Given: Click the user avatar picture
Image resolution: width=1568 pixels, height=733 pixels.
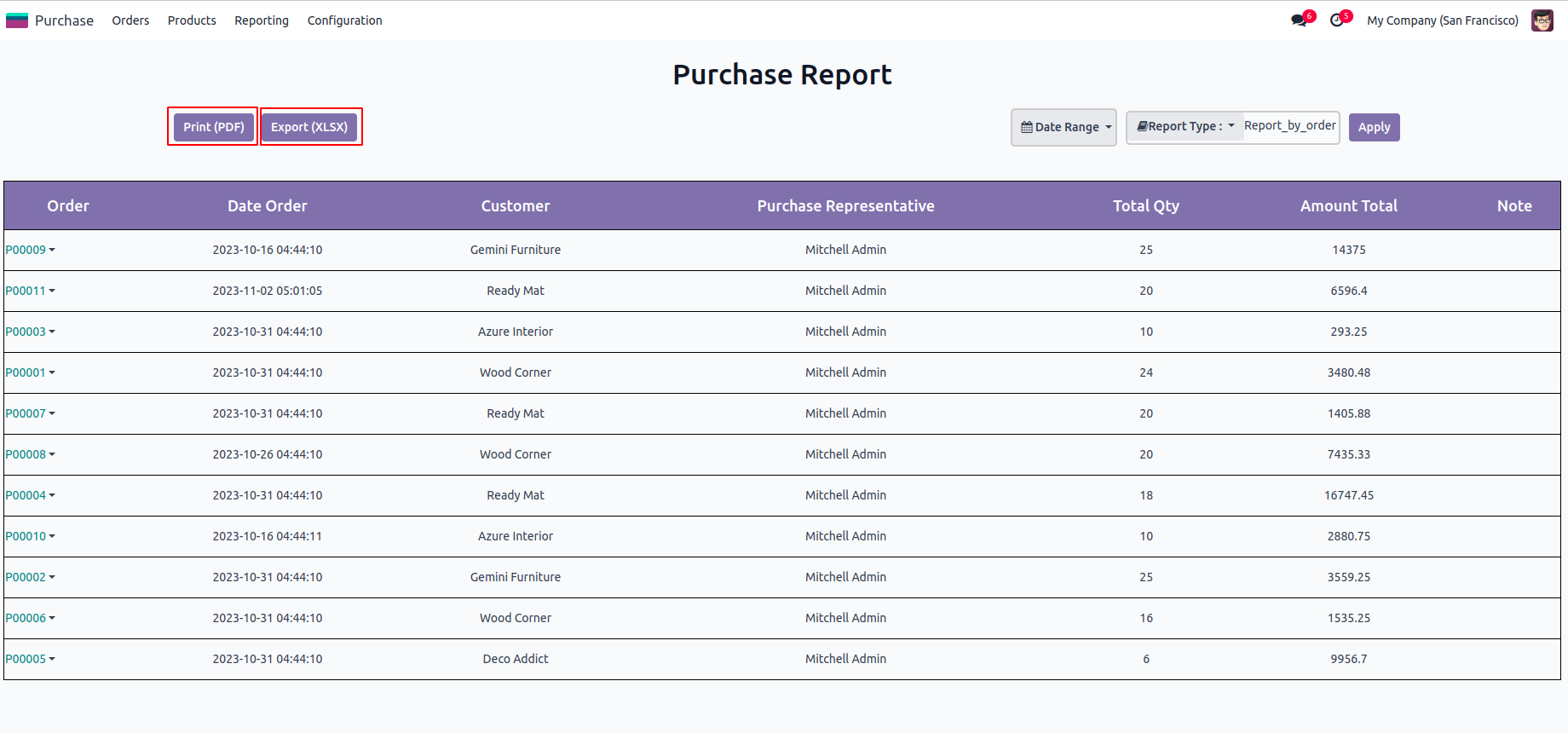Looking at the screenshot, I should [x=1542, y=20].
